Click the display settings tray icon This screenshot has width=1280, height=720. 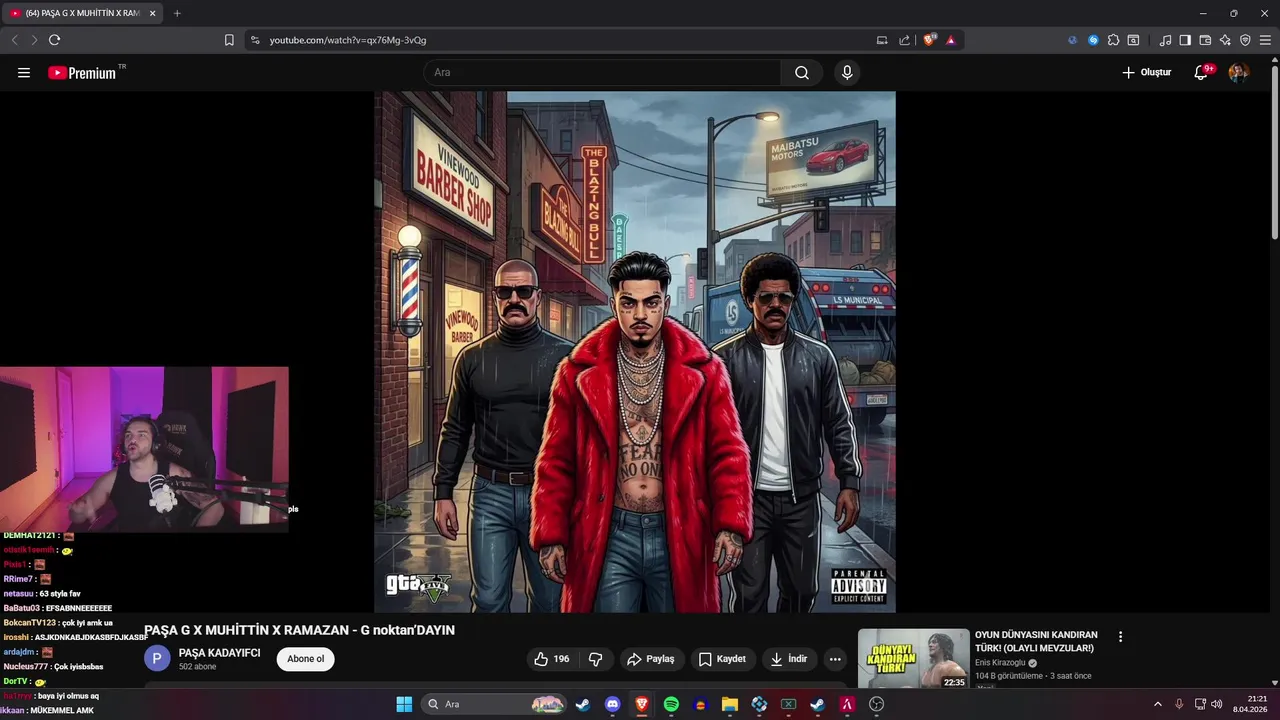(x=1201, y=704)
